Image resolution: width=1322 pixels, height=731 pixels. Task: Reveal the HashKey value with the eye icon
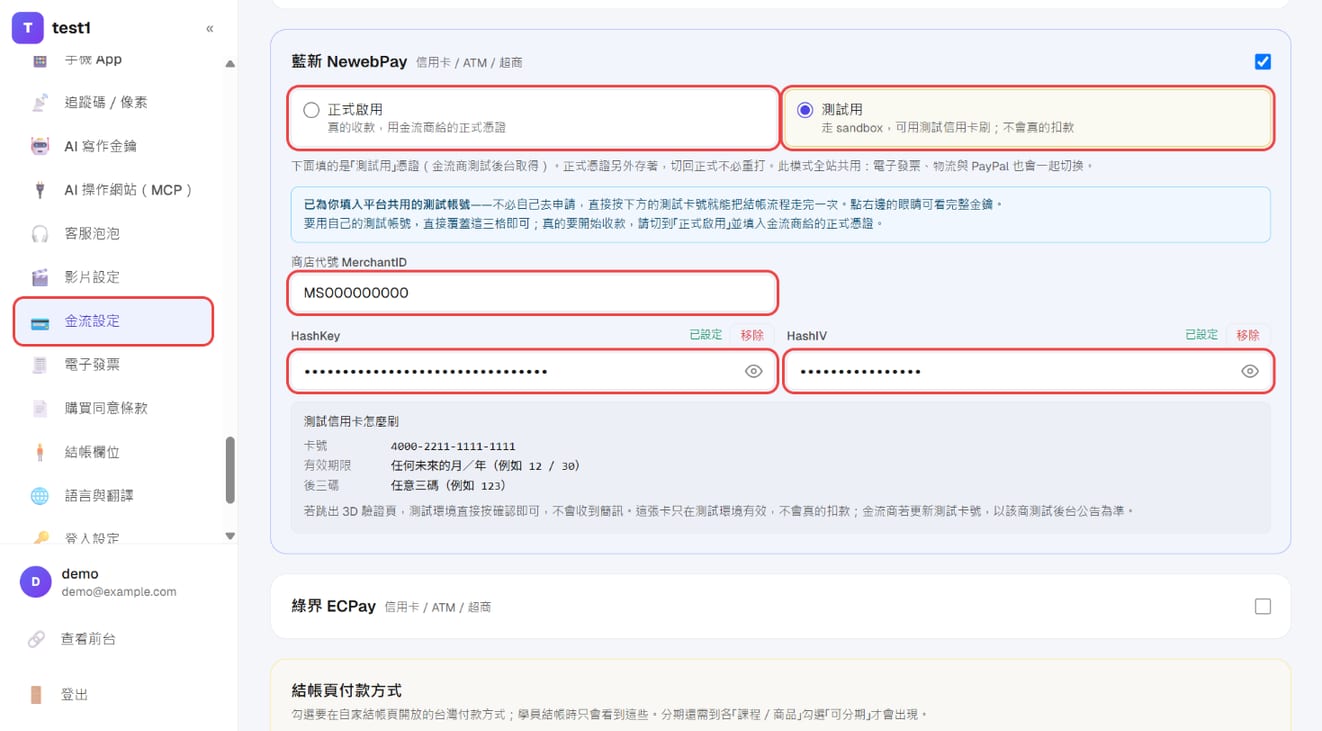coord(754,371)
